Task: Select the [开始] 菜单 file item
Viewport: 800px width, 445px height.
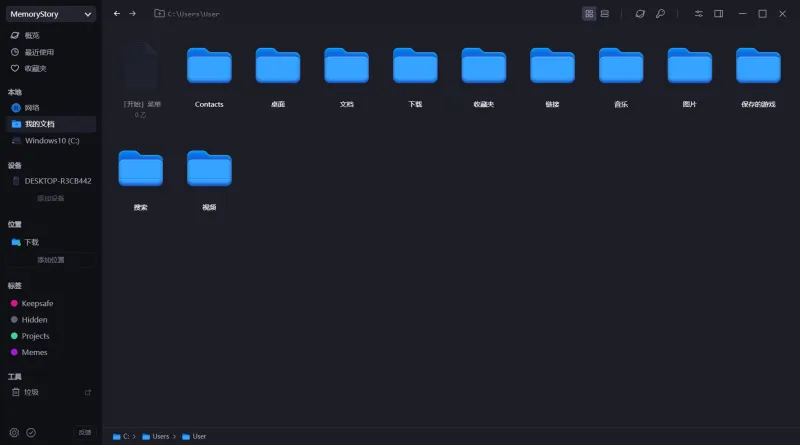Action: pyautogui.click(x=141, y=80)
